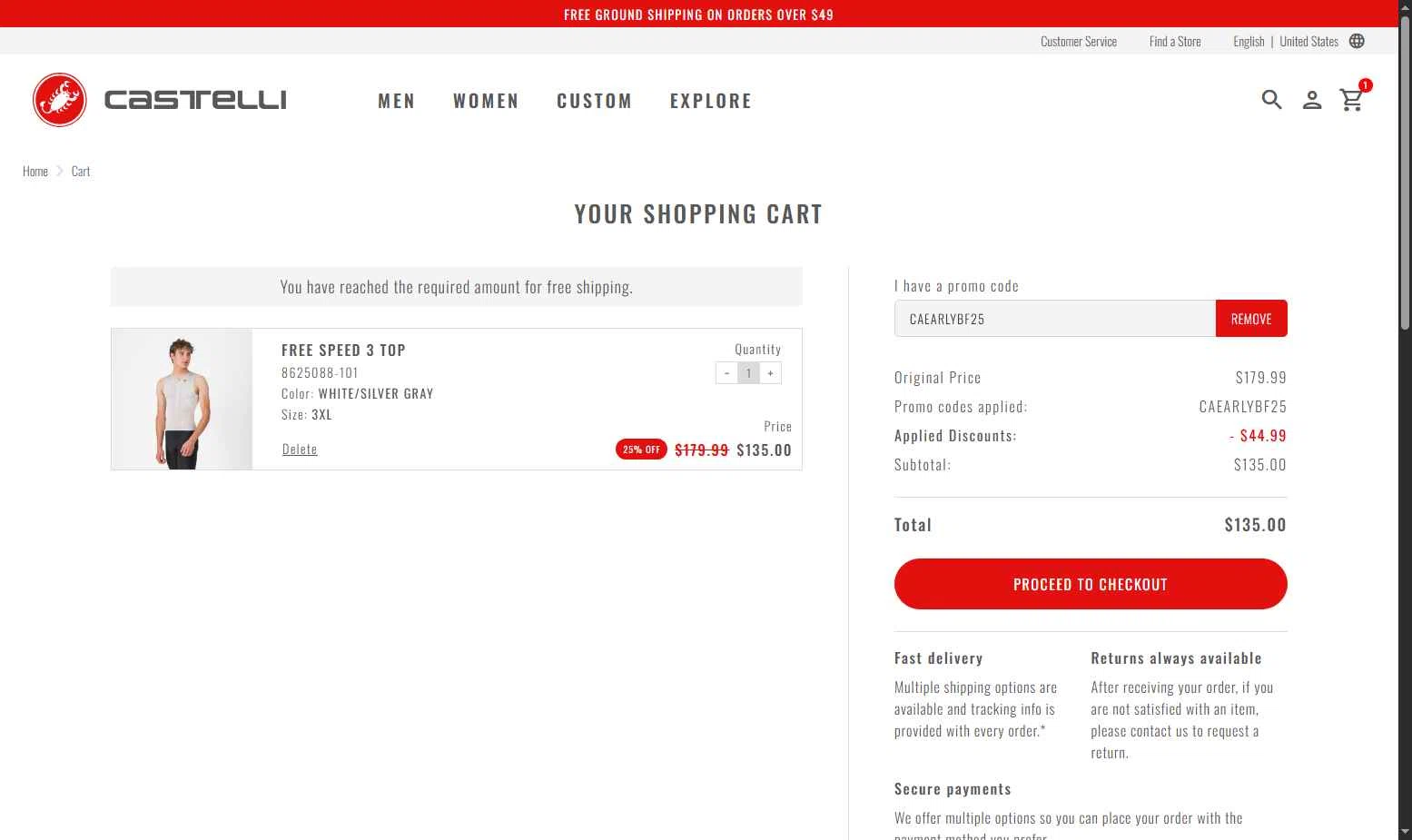Open the MEN menu

[x=397, y=101]
